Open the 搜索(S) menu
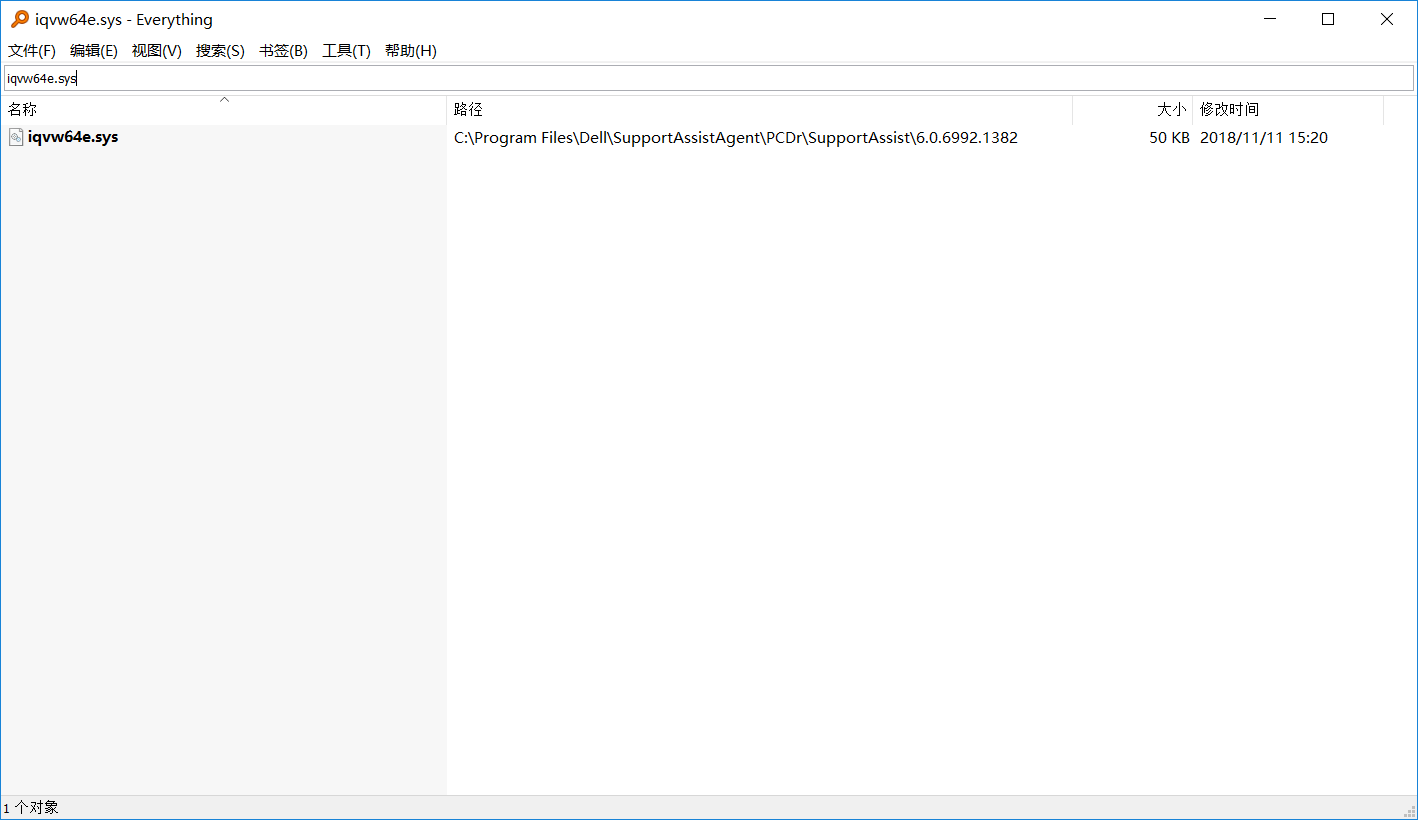Viewport: 1418px width, 820px height. (x=220, y=51)
